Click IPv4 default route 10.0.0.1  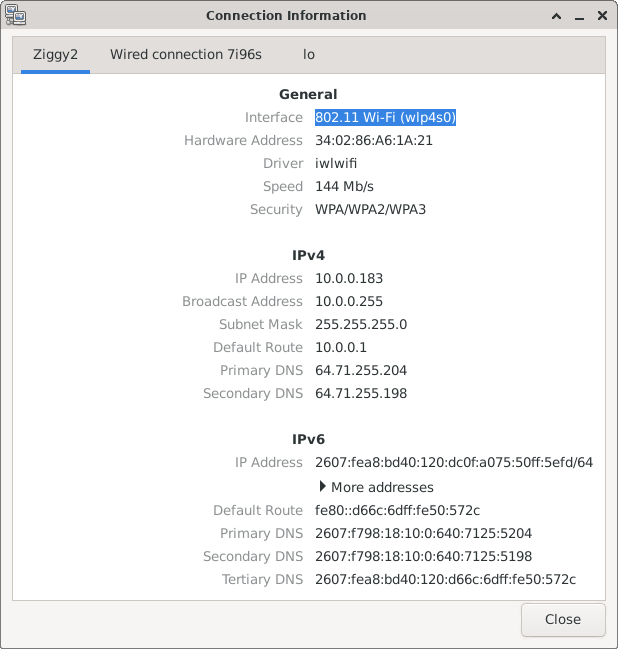pyautogui.click(x=341, y=347)
